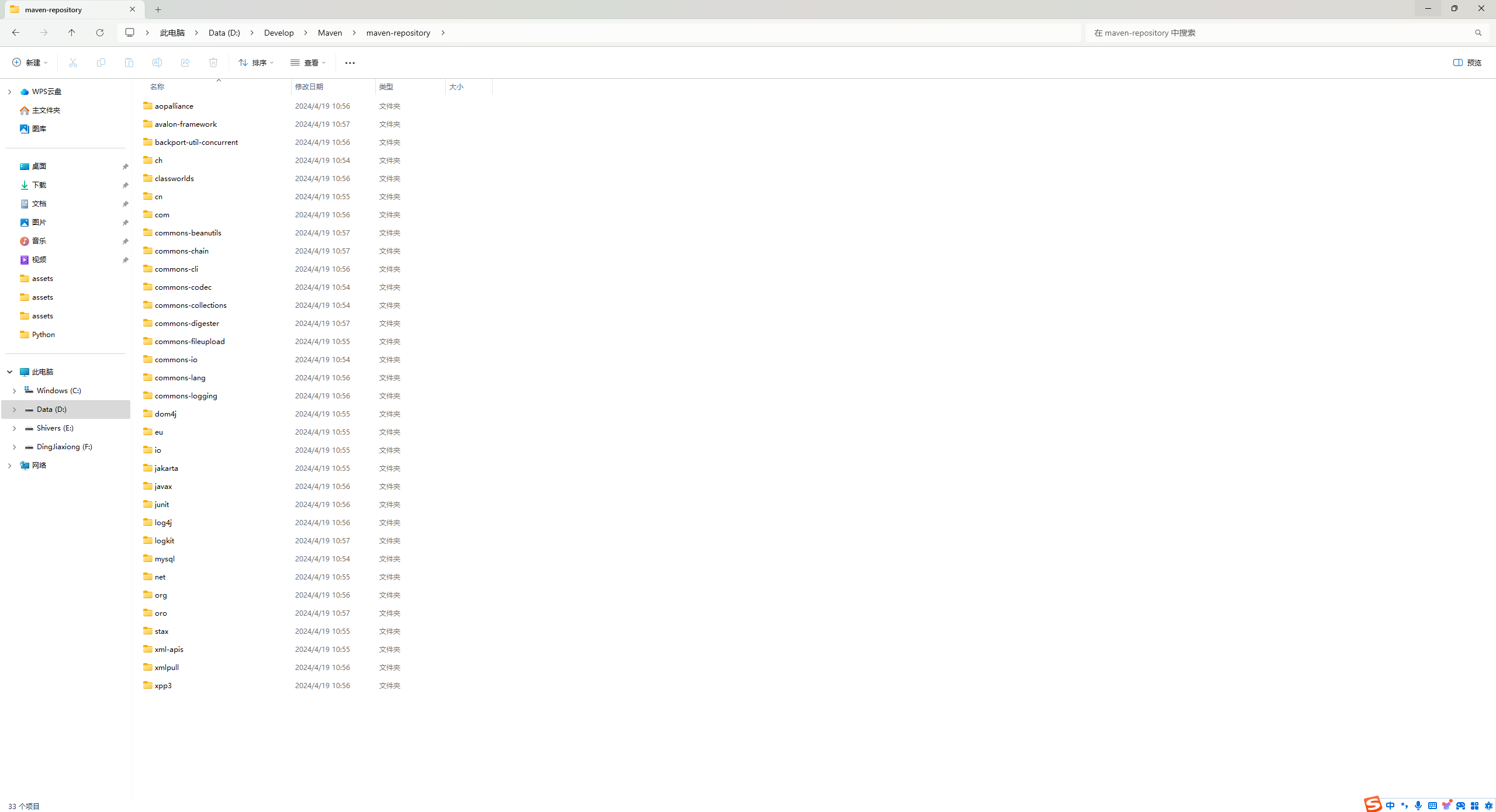Open the Sogou input method icon in tray
This screenshot has height=812, width=1496.
[1373, 804]
